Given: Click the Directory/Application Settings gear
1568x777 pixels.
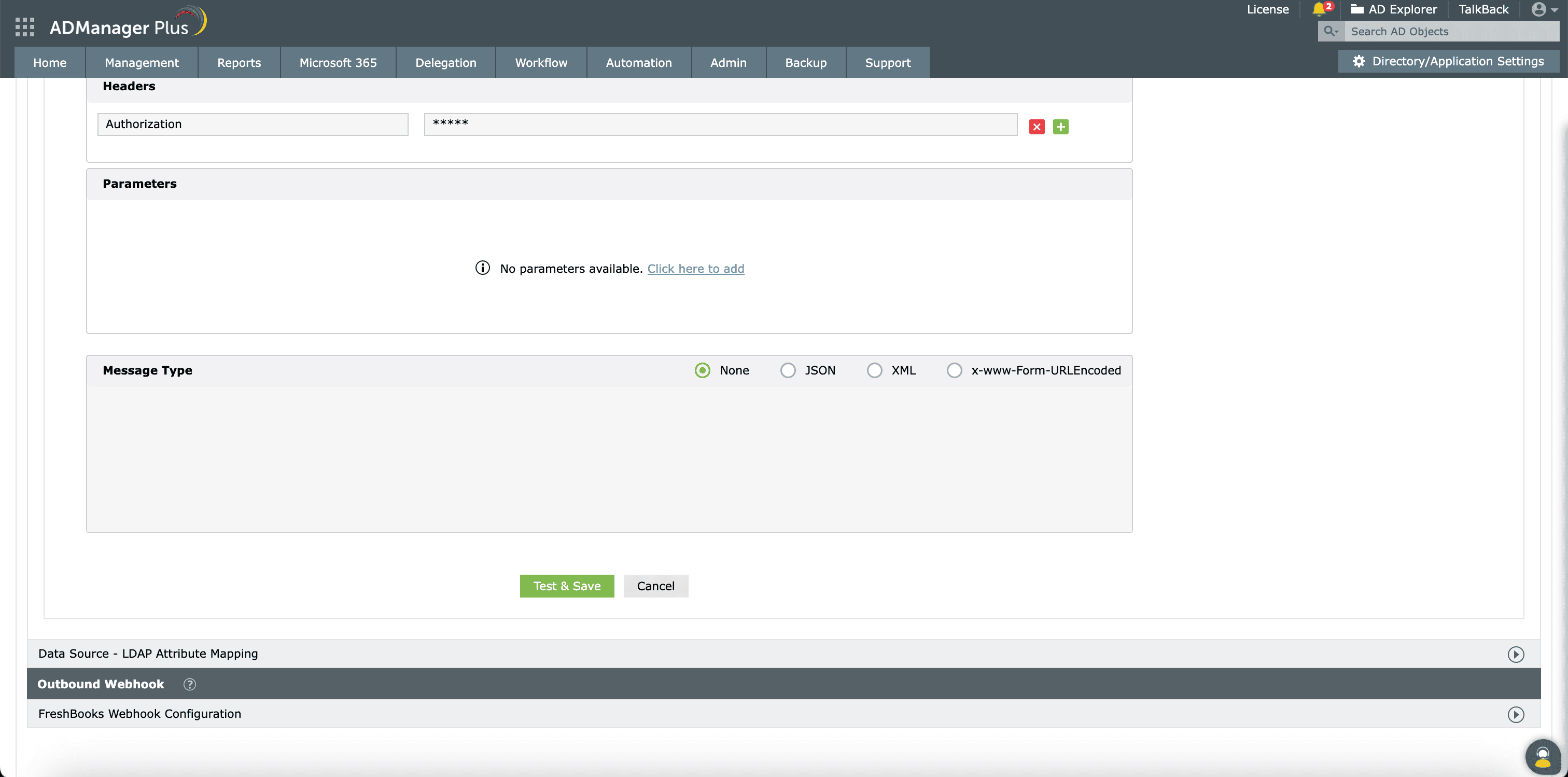Looking at the screenshot, I should (x=1359, y=62).
